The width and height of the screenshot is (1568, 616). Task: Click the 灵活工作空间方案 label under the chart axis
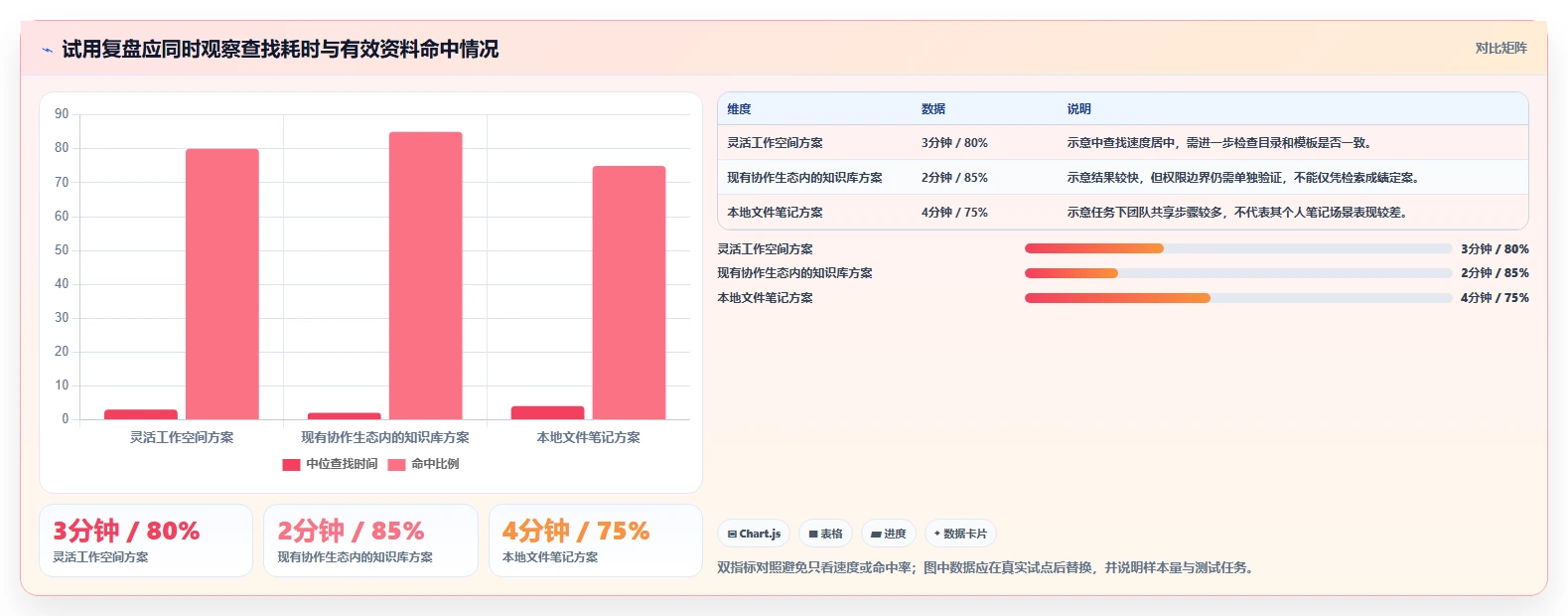pos(182,437)
